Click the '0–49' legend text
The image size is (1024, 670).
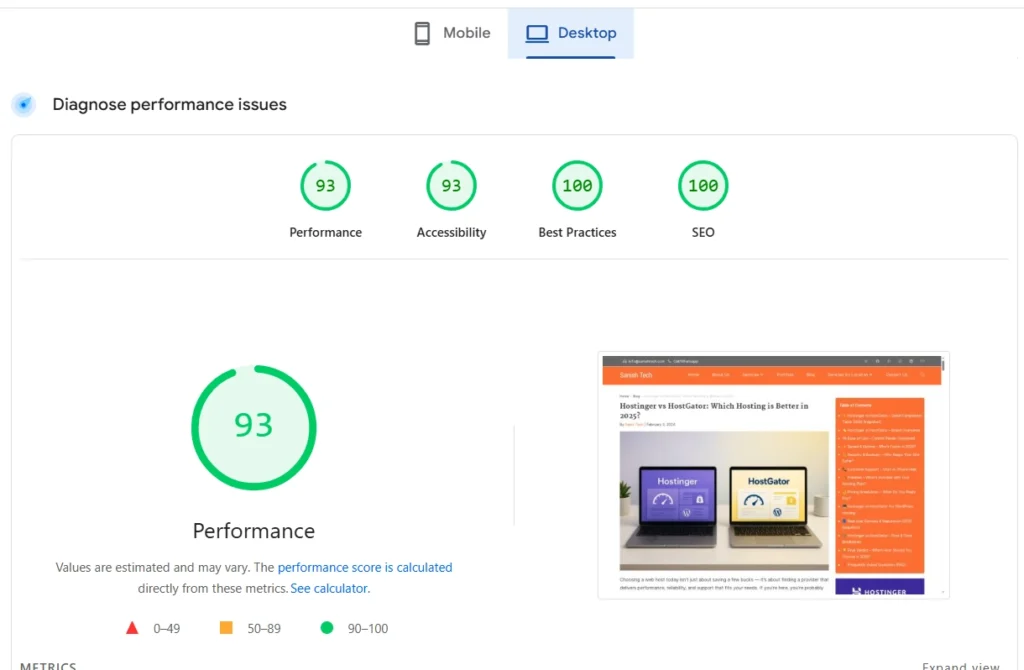[x=167, y=628]
